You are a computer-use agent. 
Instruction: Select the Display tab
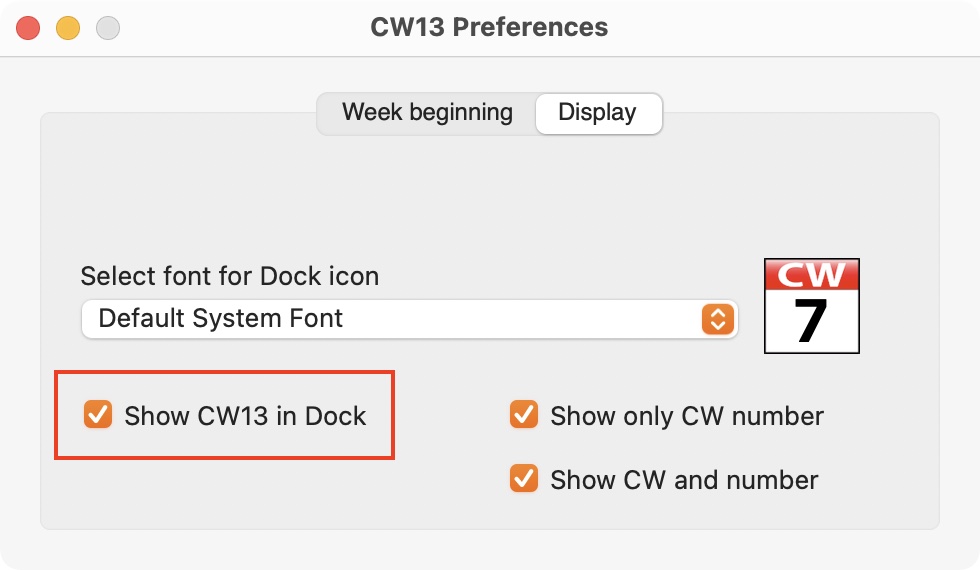[598, 113]
